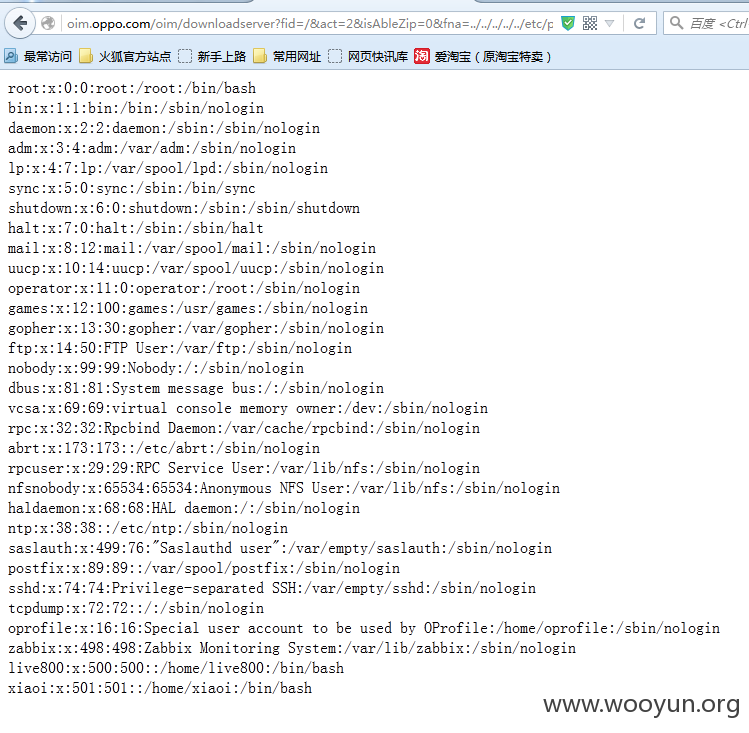Click the line starting 'sshd:x:74:74'
The width and height of the screenshot is (749, 733).
coord(272,588)
